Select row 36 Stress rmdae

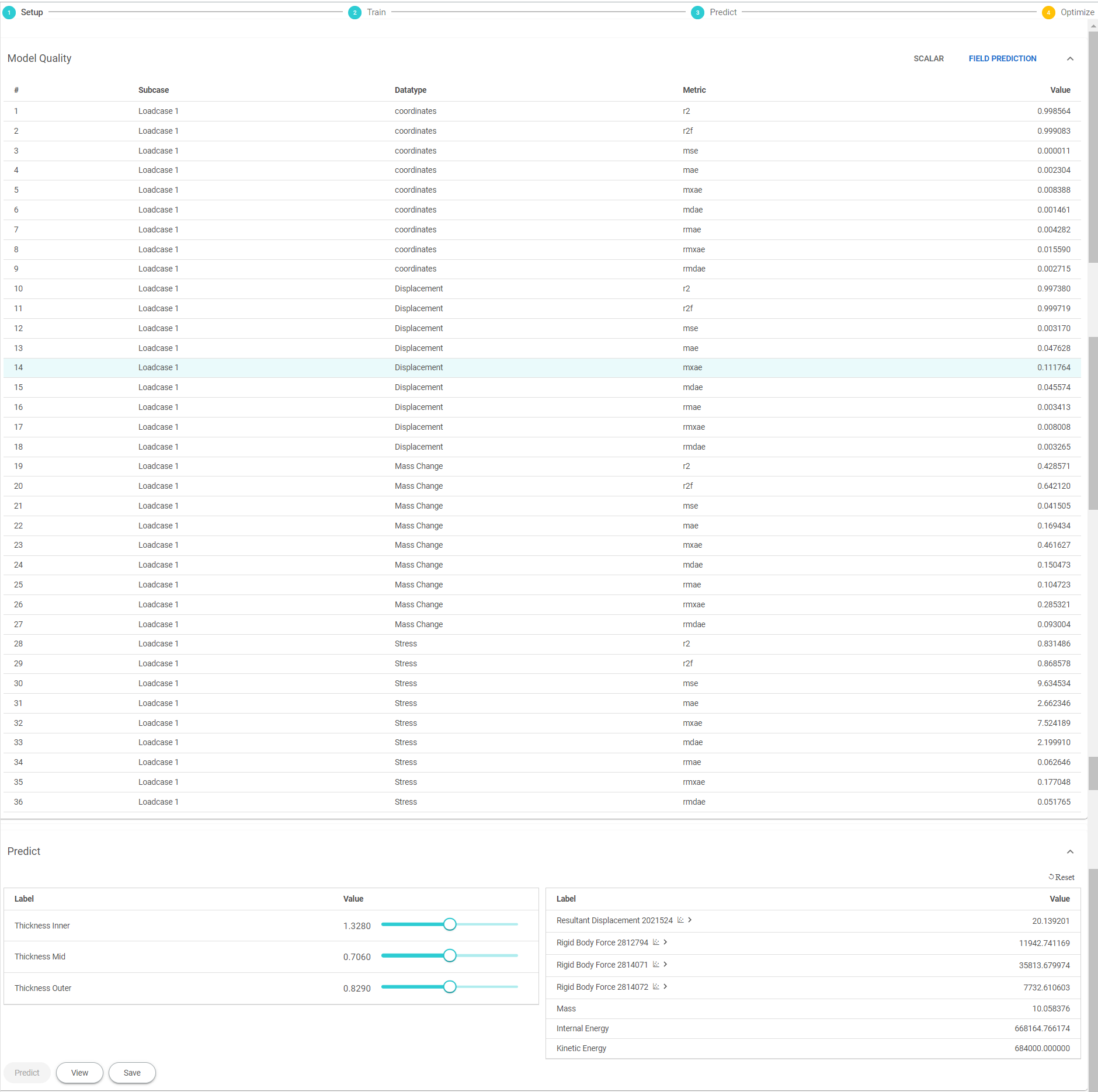pyautogui.click(x=542, y=802)
